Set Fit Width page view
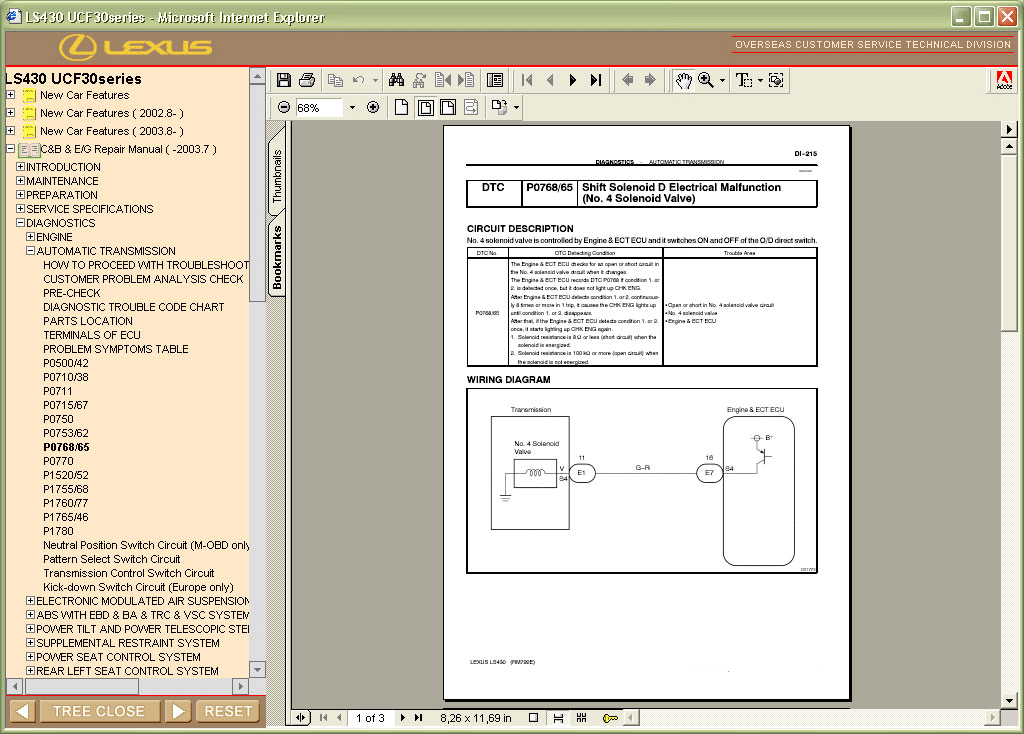The width and height of the screenshot is (1024, 734). (x=448, y=107)
